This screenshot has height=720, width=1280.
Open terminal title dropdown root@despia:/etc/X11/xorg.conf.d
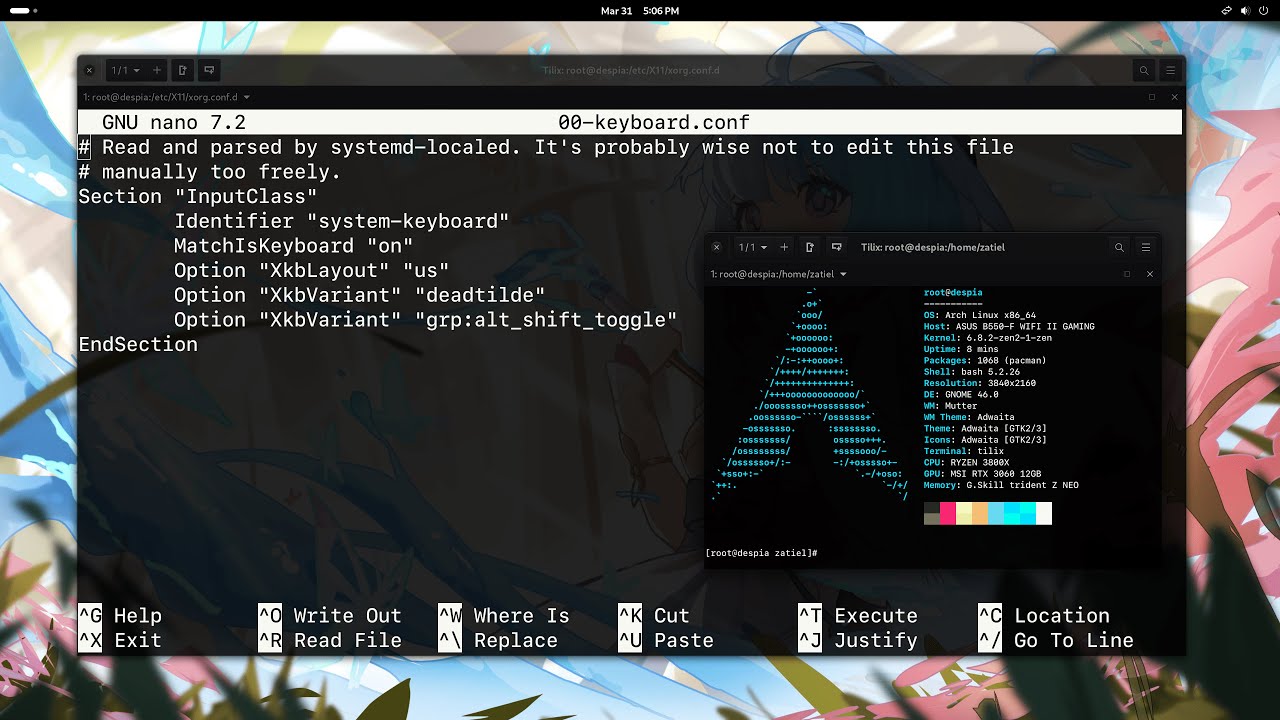pos(166,97)
